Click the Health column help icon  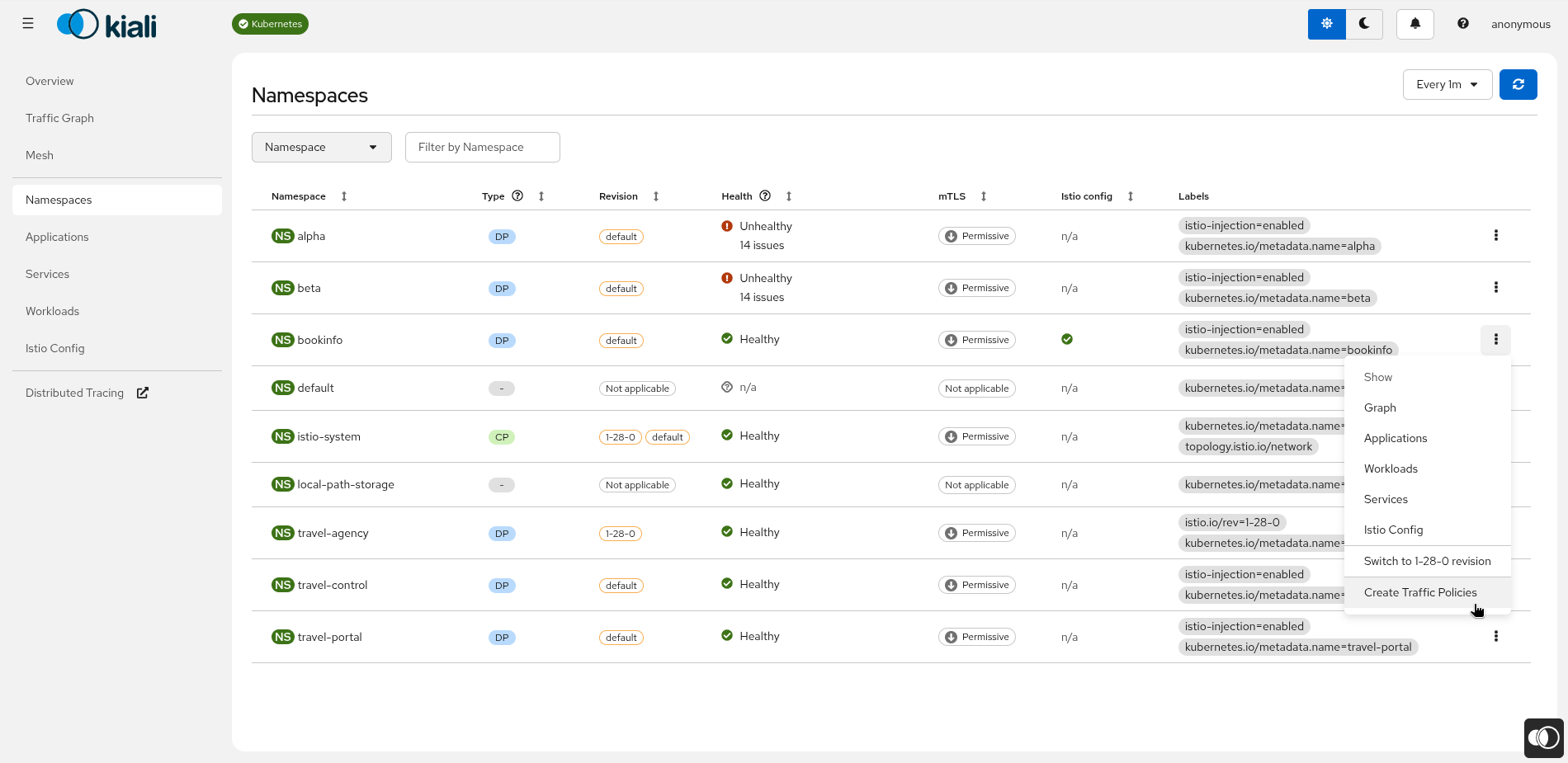765,195
